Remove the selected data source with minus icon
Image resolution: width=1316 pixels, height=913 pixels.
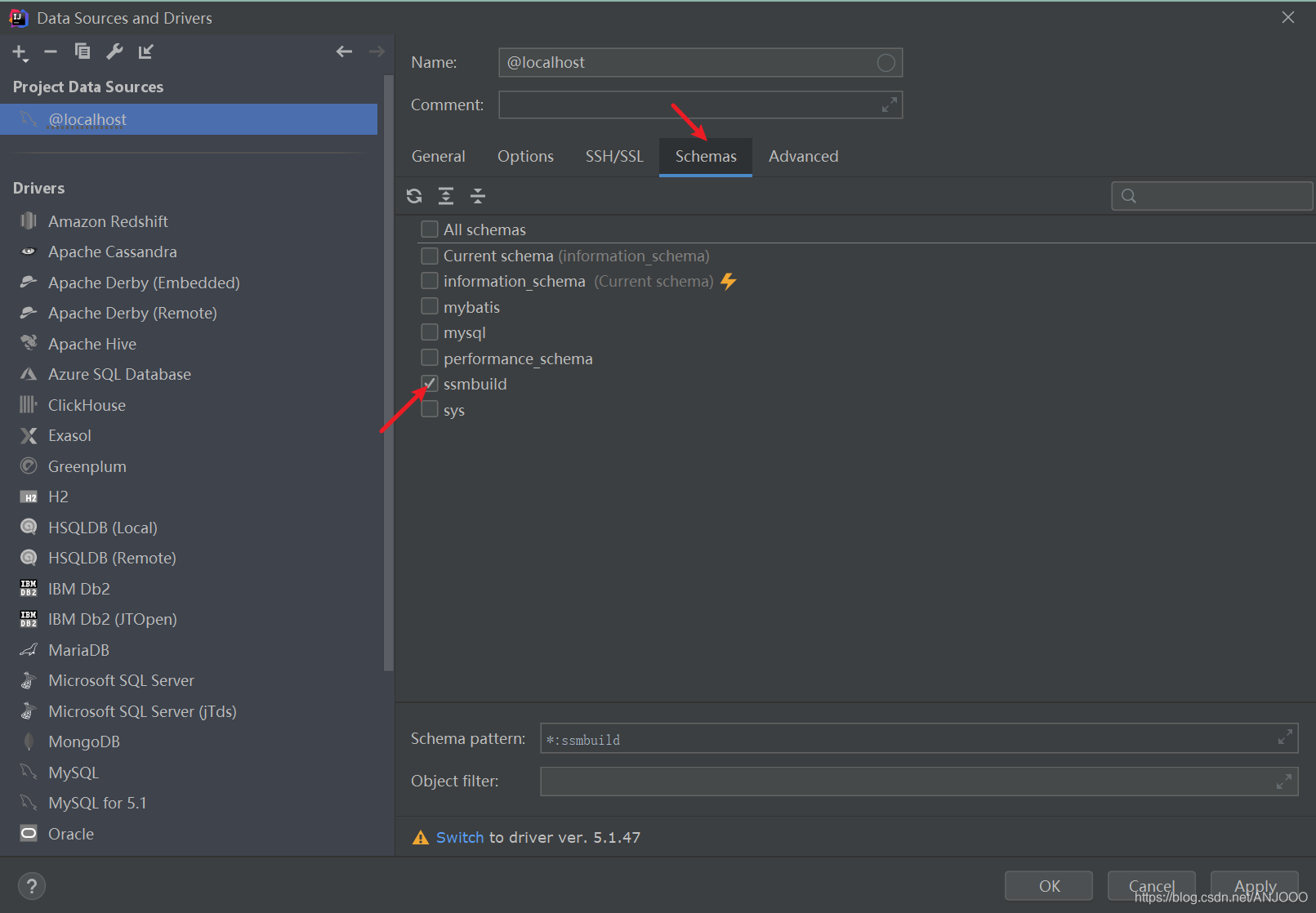coord(51,51)
